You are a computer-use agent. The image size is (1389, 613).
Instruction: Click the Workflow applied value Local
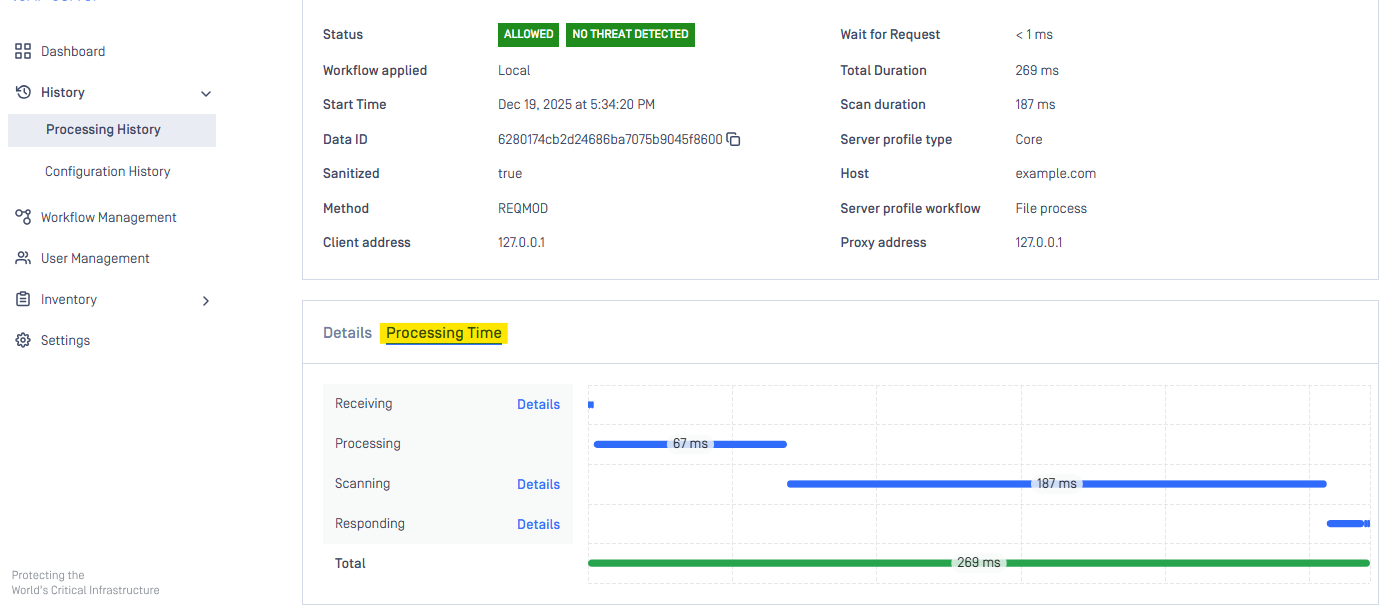(514, 70)
